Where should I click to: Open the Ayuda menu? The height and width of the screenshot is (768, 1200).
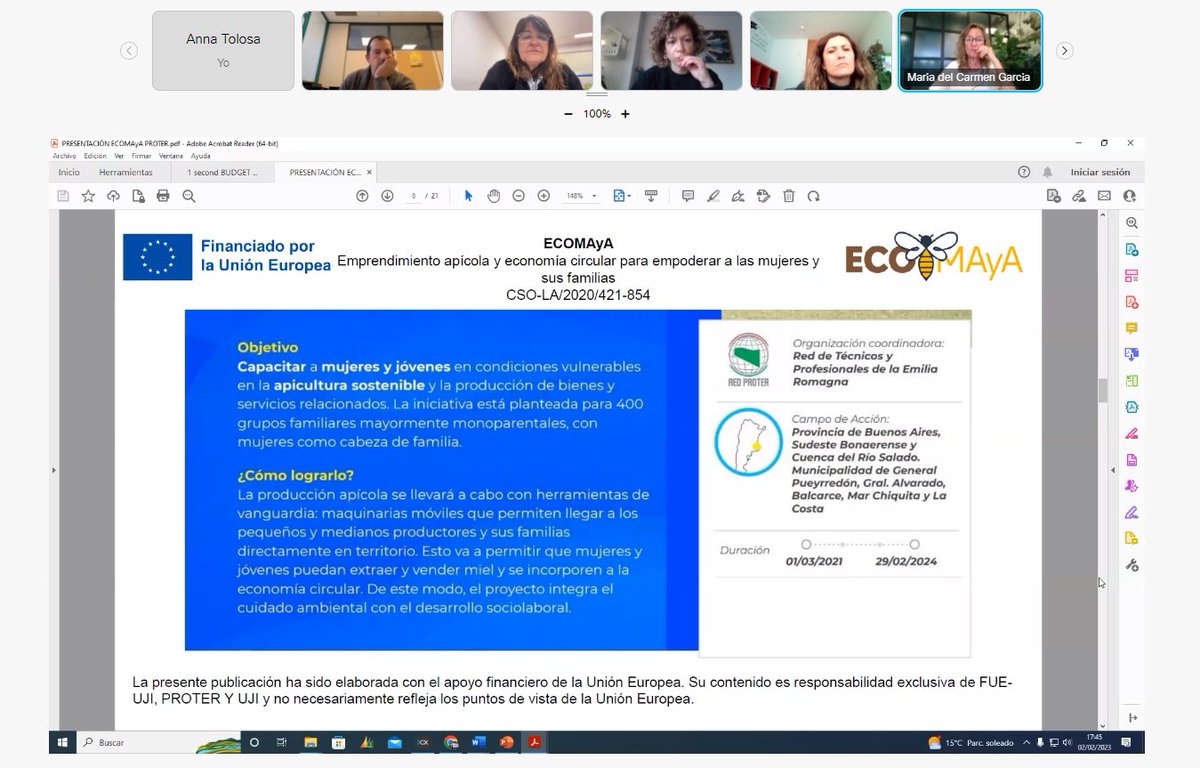(x=201, y=156)
